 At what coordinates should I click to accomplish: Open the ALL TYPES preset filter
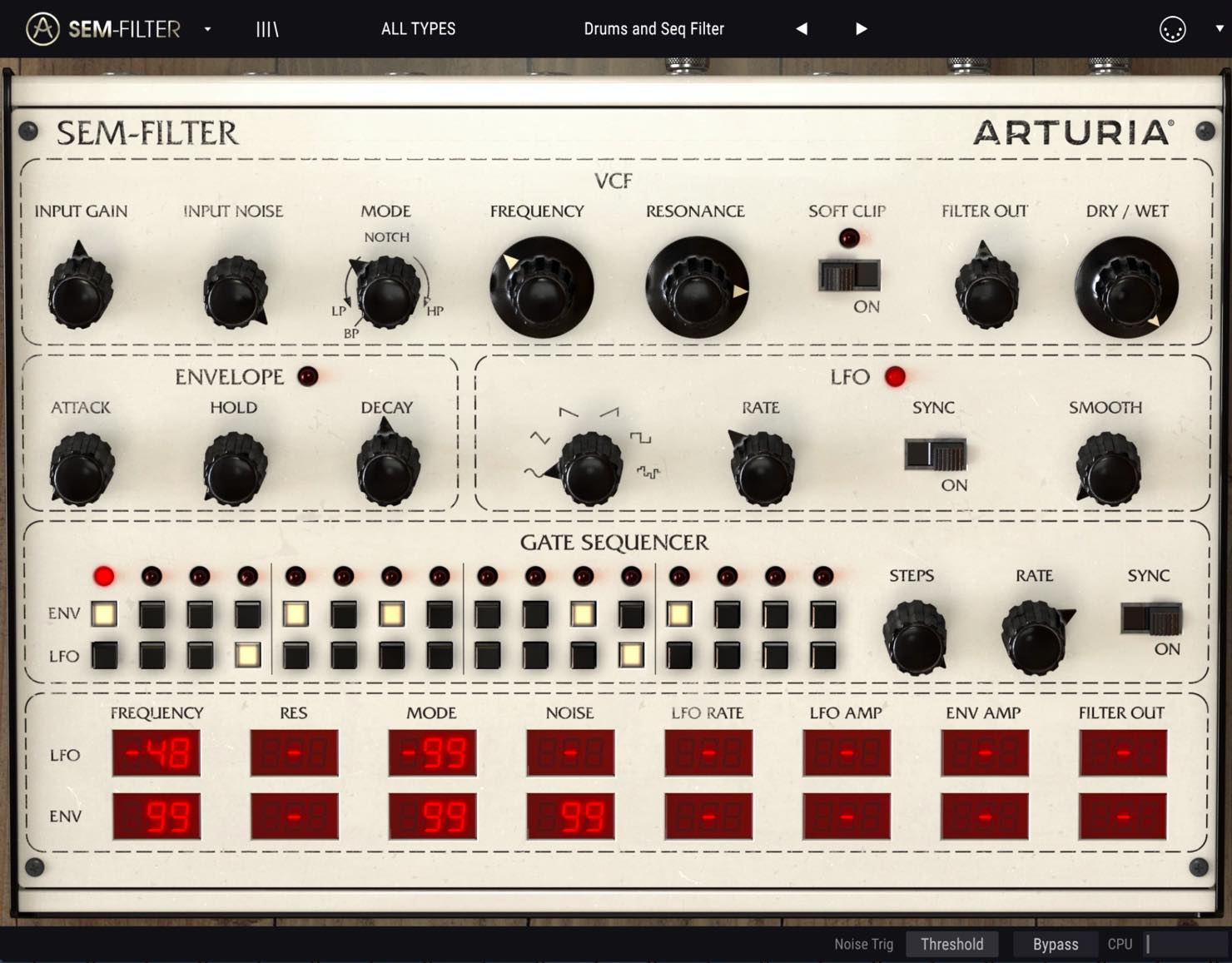click(418, 29)
